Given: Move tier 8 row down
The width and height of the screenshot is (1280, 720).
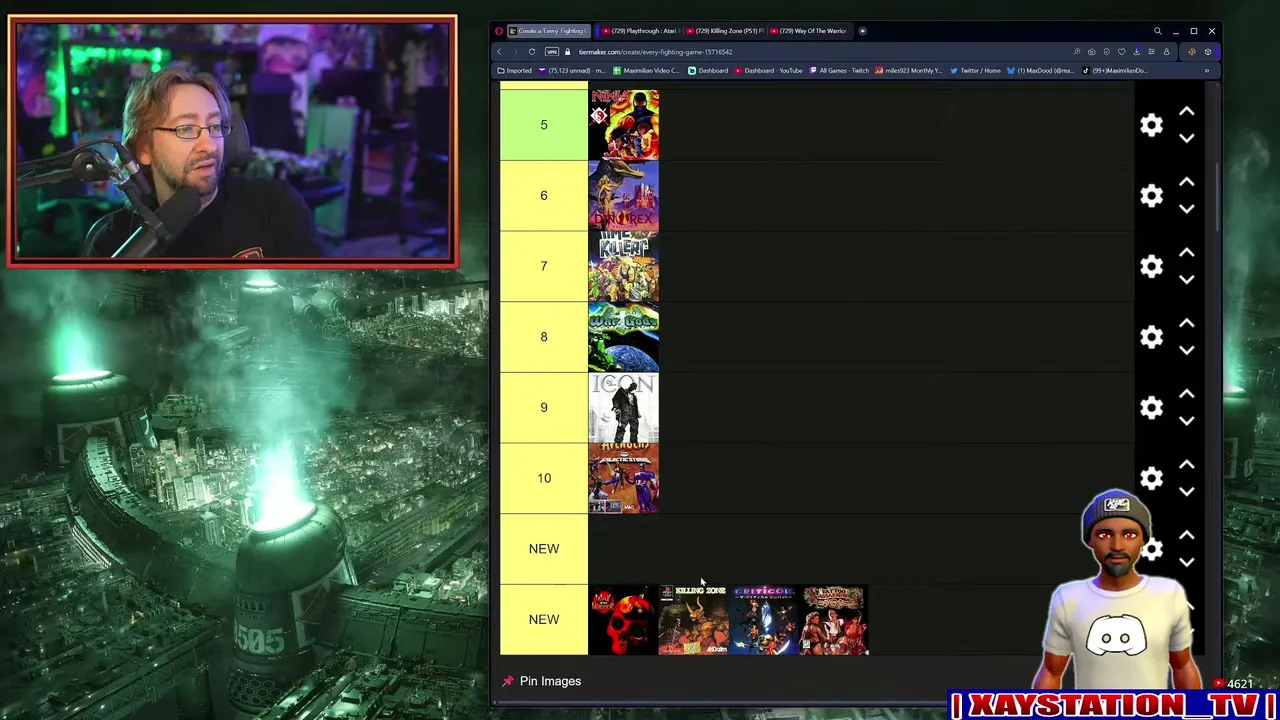Looking at the screenshot, I should coord(1186,351).
